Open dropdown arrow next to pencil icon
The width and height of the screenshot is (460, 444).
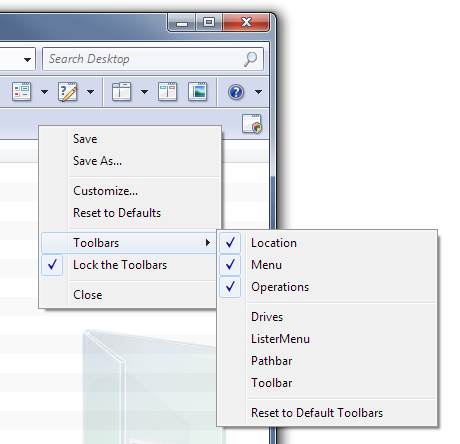point(90,92)
